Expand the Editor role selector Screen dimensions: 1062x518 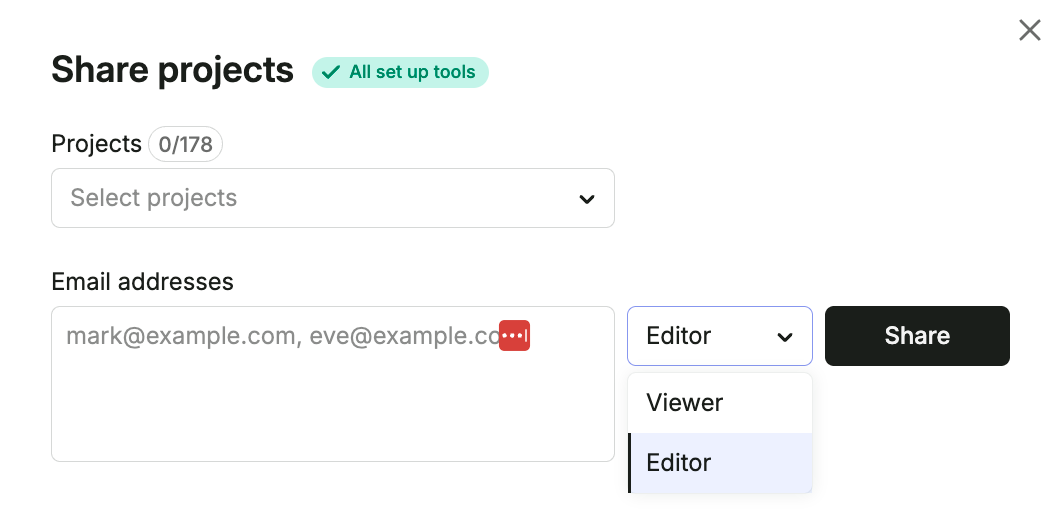tap(719, 336)
